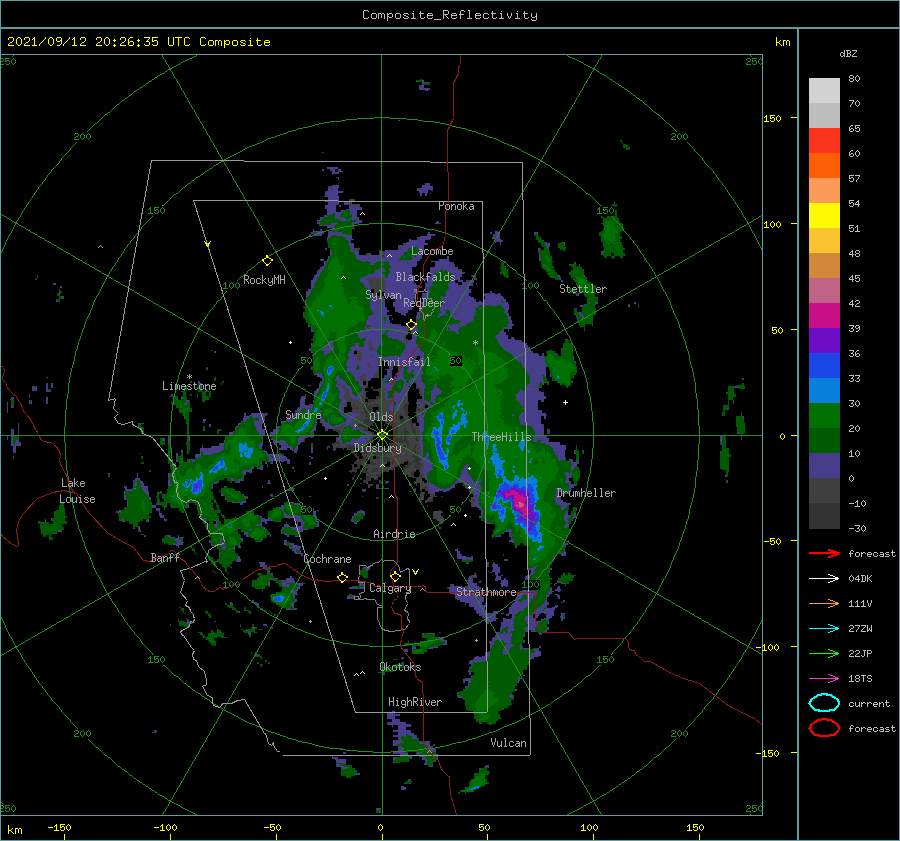Click the cyan current ellipse icon

(x=824, y=703)
